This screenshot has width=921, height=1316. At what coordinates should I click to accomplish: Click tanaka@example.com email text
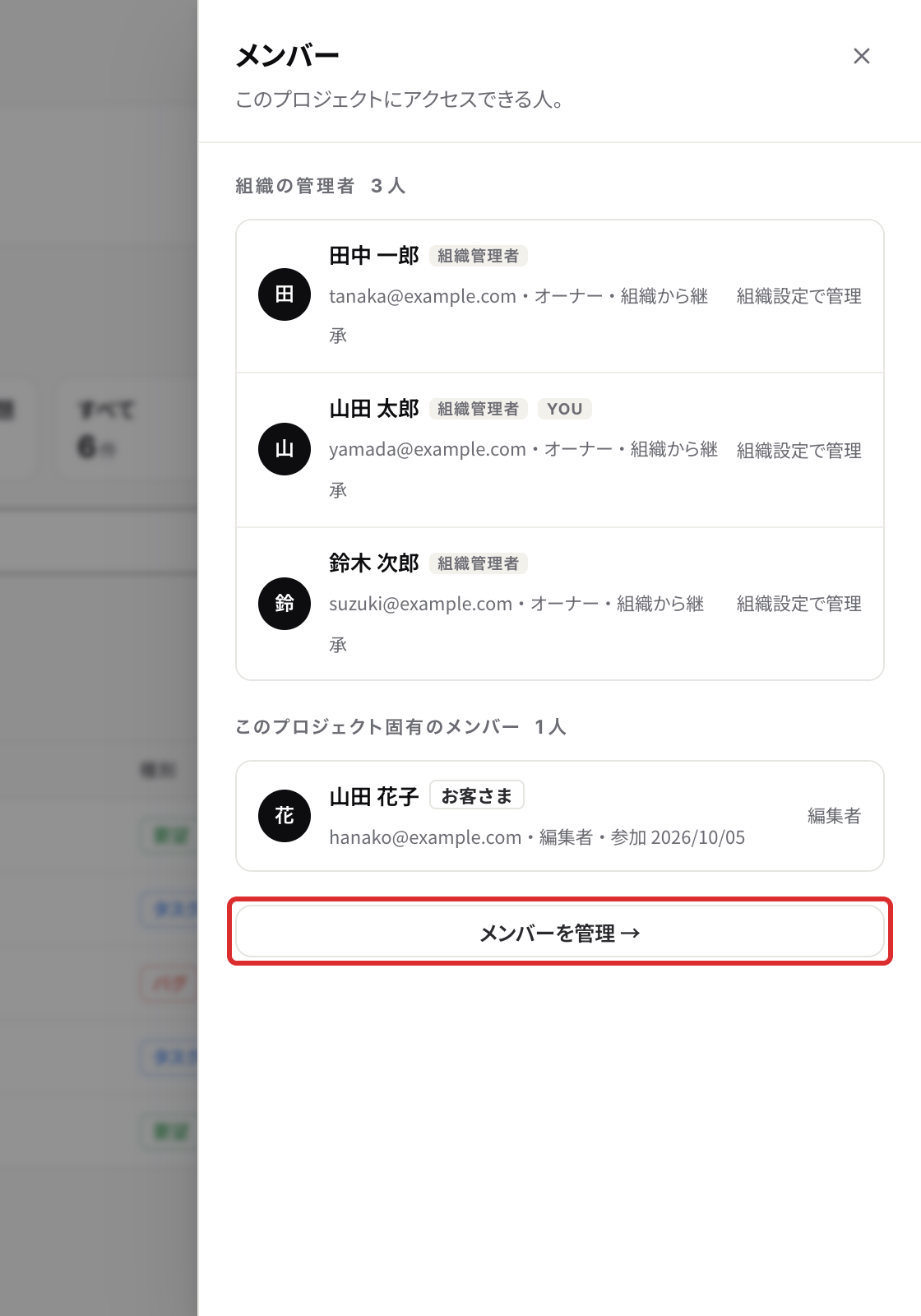coord(423,296)
